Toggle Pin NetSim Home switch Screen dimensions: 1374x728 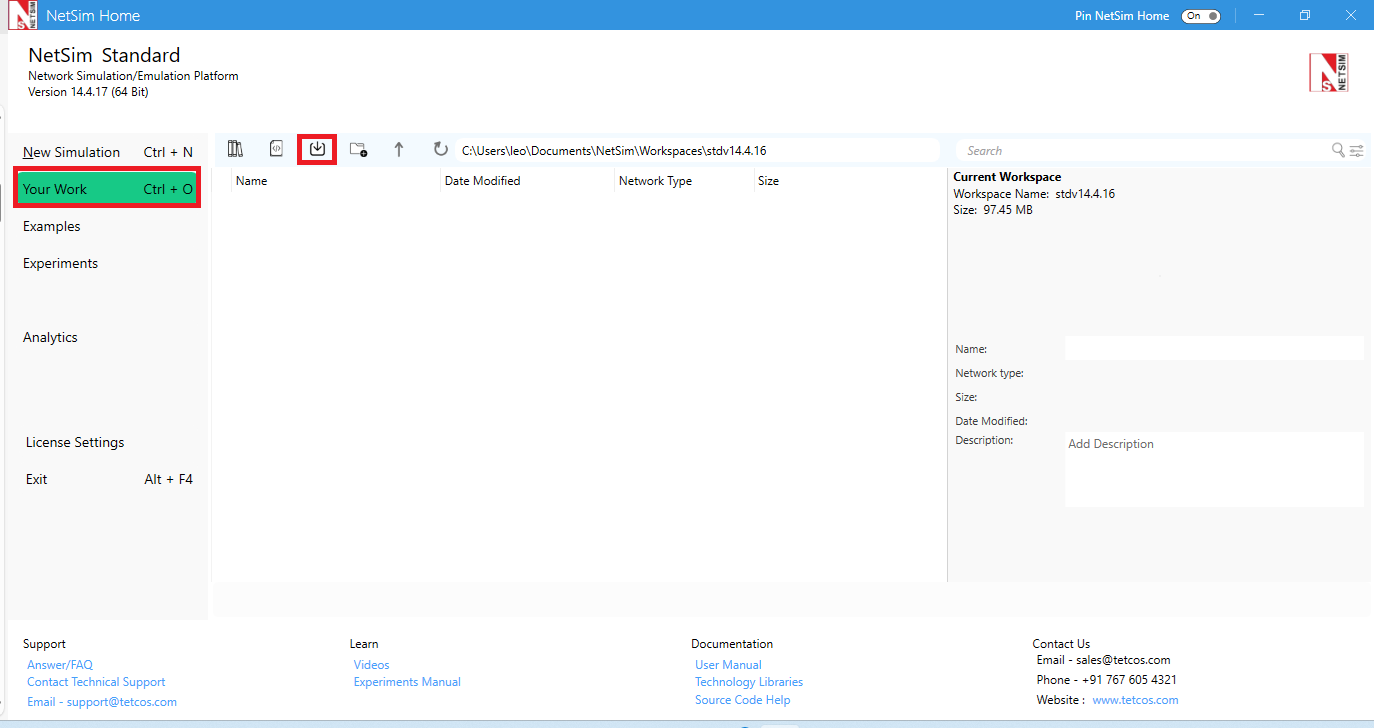click(x=1200, y=16)
